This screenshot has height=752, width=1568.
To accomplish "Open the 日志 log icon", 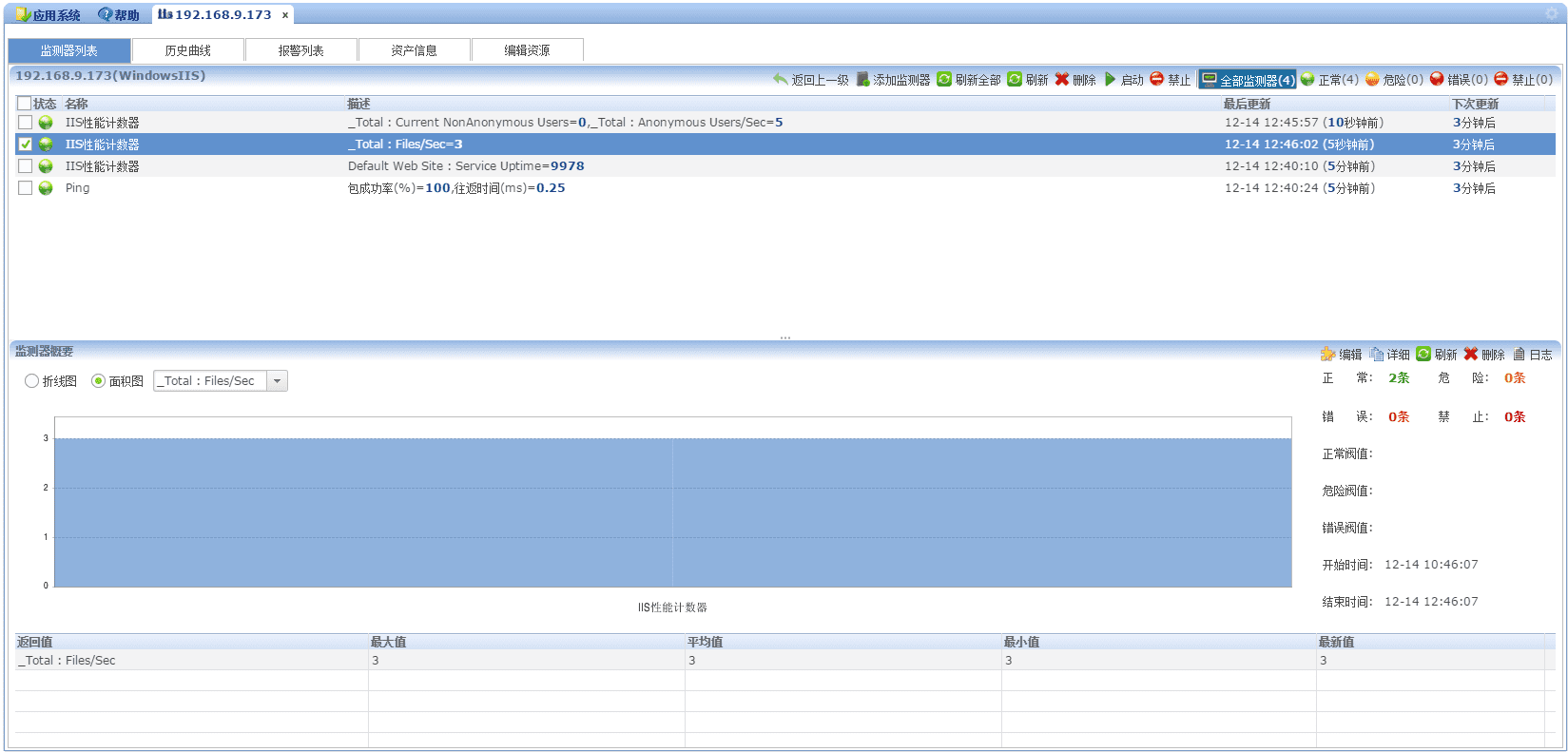I will 1519,354.
